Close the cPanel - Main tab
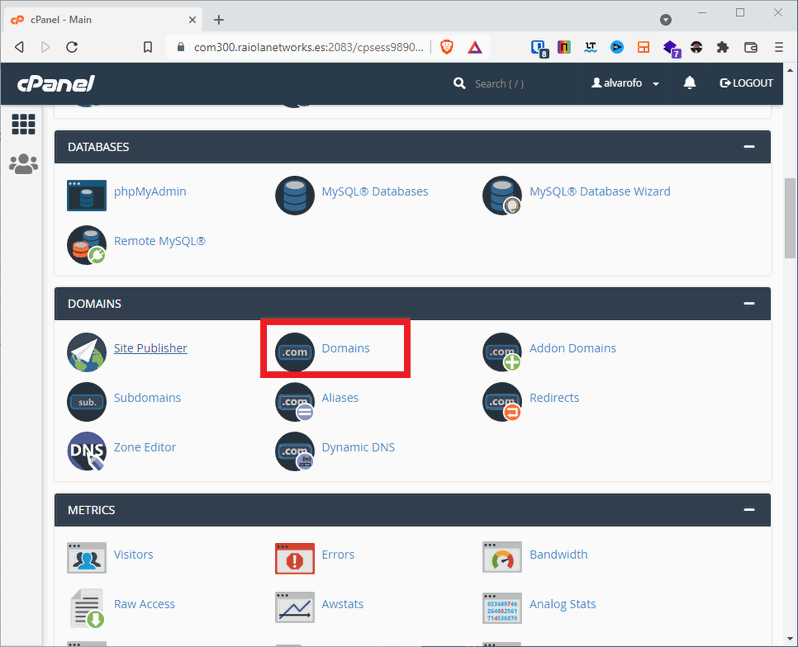This screenshot has height=647, width=798. pyautogui.click(x=192, y=20)
